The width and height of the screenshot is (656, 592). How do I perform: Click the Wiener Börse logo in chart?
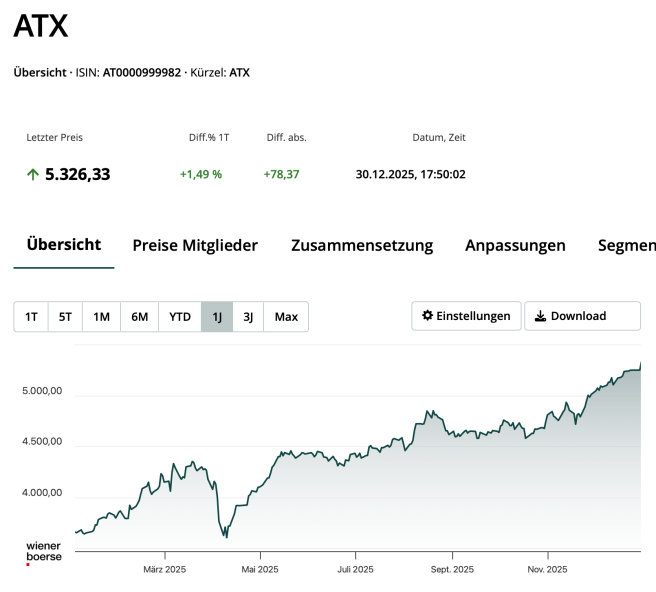pyautogui.click(x=43, y=553)
